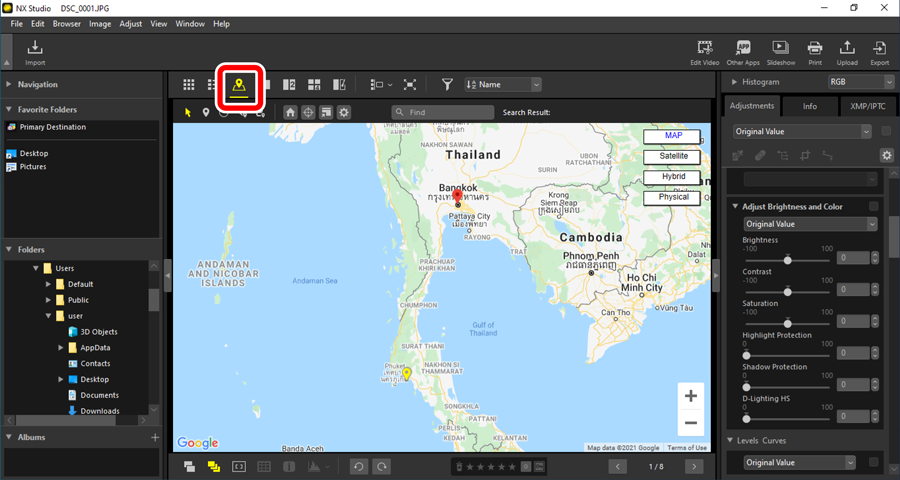
Task: Toggle full screen view icon
Action: point(409,85)
